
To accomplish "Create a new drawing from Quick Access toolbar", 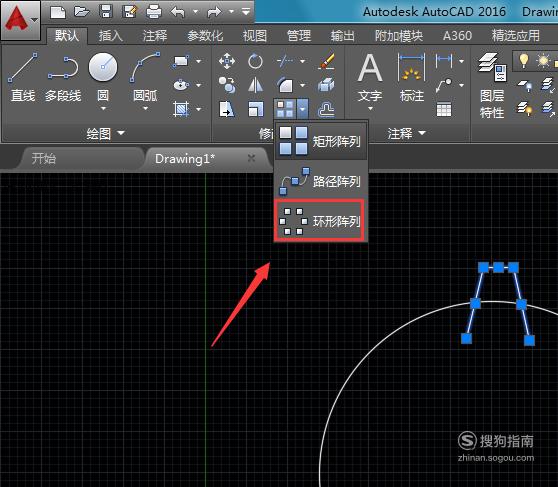I will (58, 12).
